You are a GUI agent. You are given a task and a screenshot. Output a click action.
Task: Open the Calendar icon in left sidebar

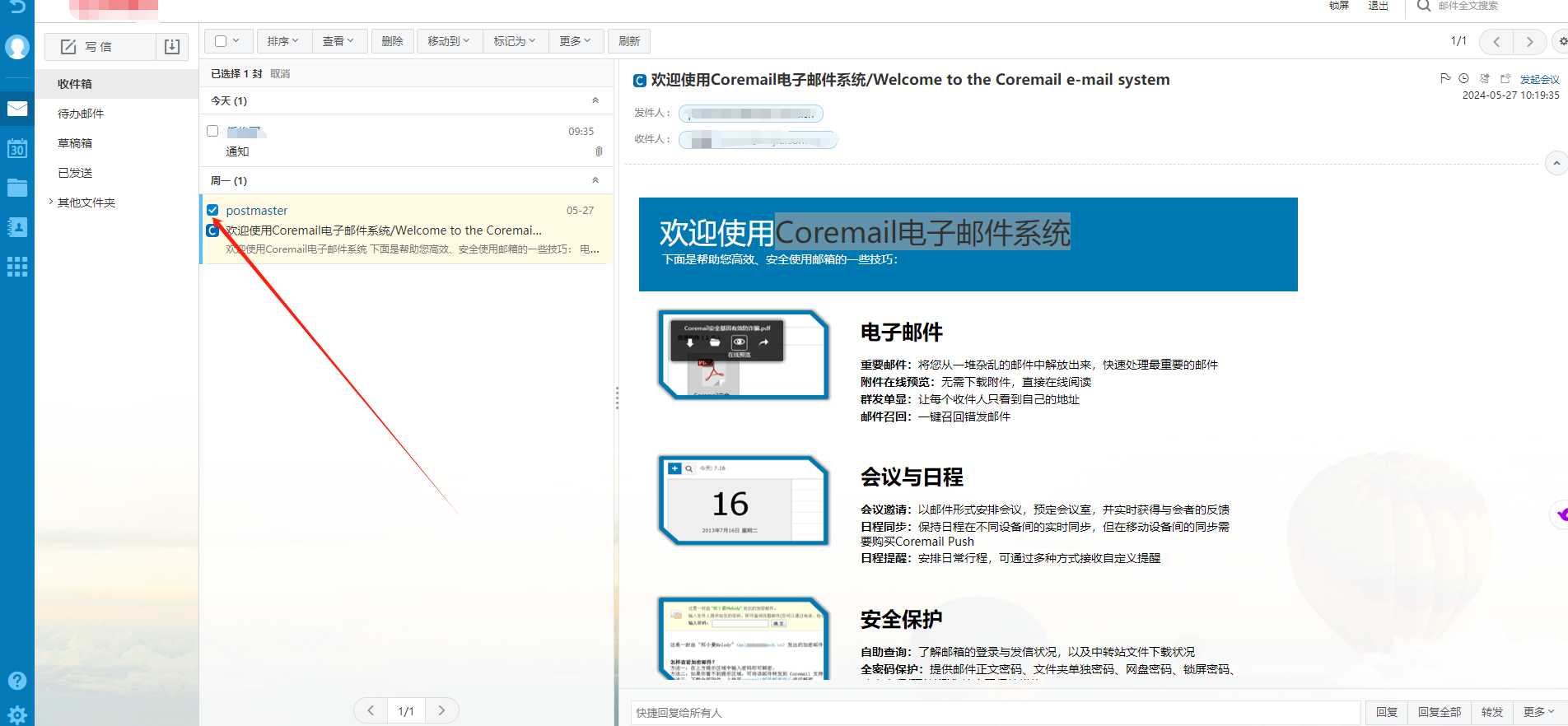pos(16,148)
